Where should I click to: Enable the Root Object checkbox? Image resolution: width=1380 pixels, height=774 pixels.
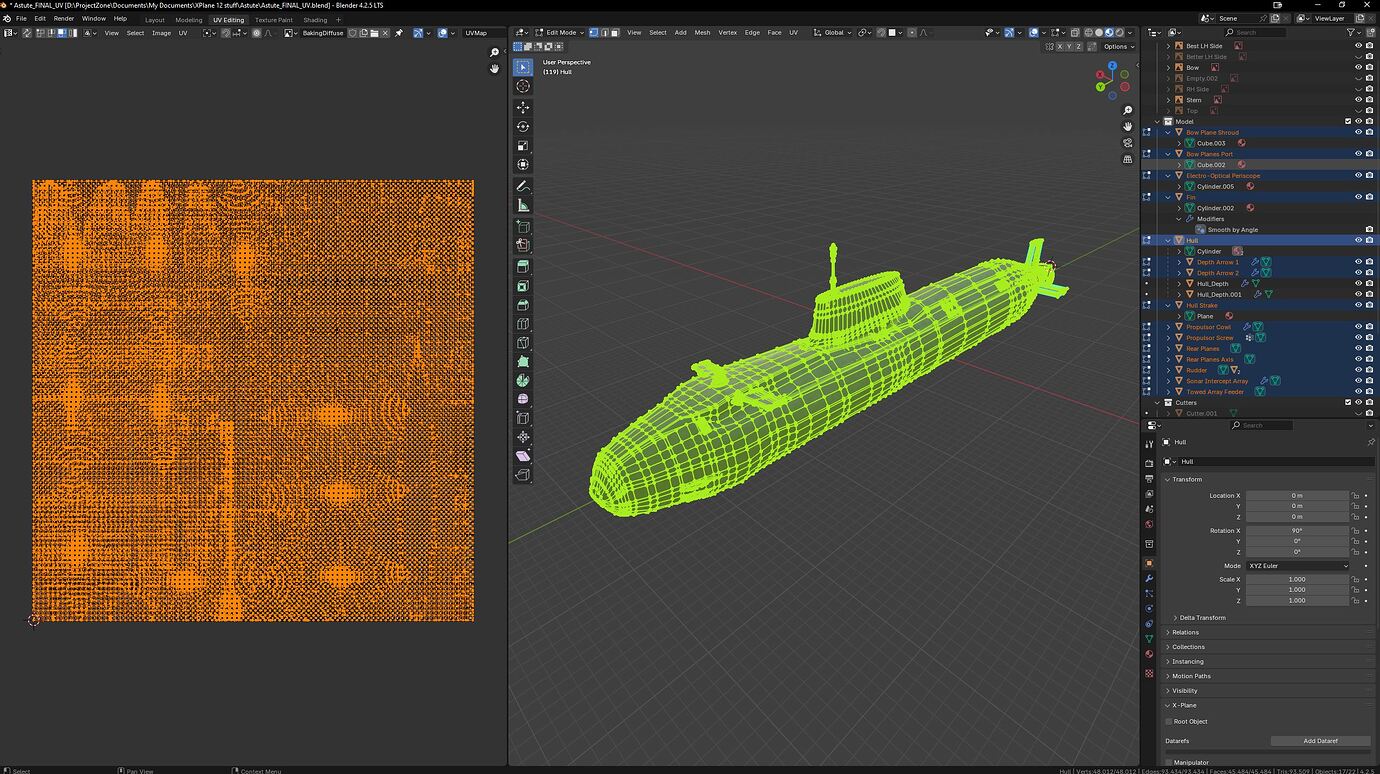pyautogui.click(x=1169, y=721)
